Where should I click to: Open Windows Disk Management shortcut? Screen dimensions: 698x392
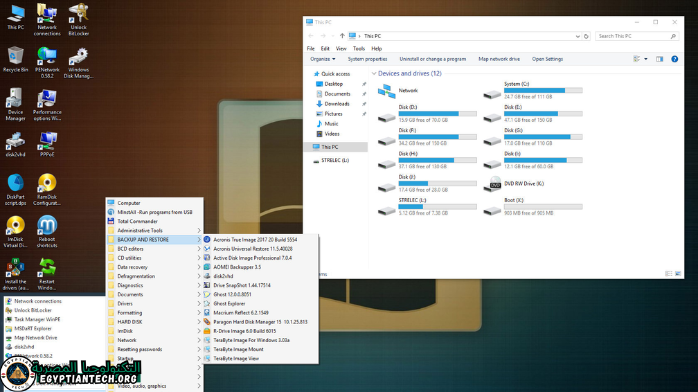pos(78,62)
